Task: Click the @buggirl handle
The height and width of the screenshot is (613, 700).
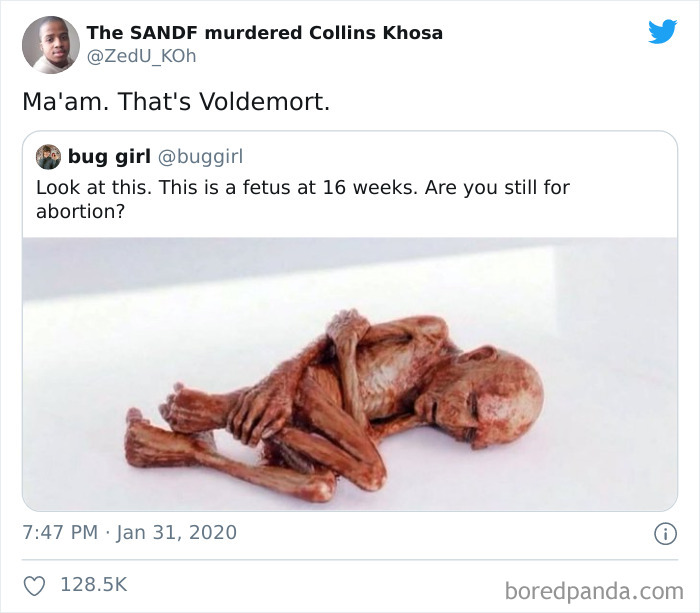Action: click(200, 157)
